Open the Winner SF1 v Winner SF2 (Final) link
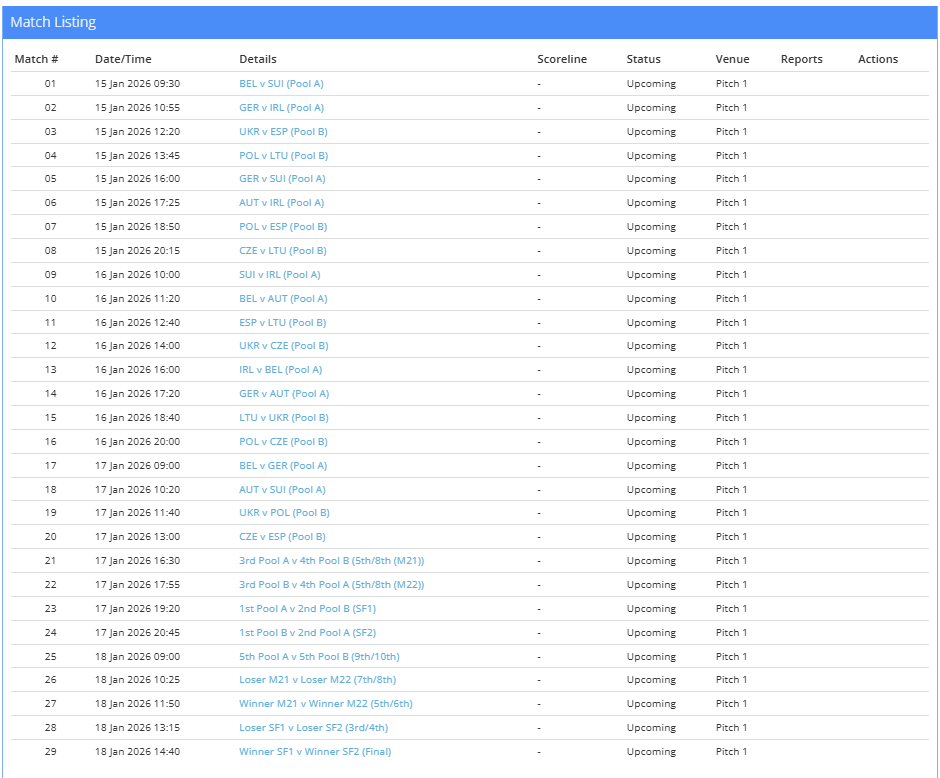940x778 pixels. [315, 752]
